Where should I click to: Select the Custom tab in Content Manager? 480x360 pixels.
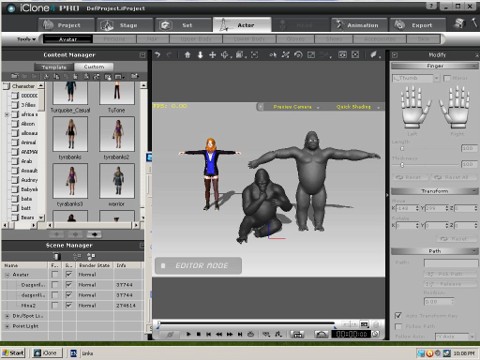pos(94,67)
